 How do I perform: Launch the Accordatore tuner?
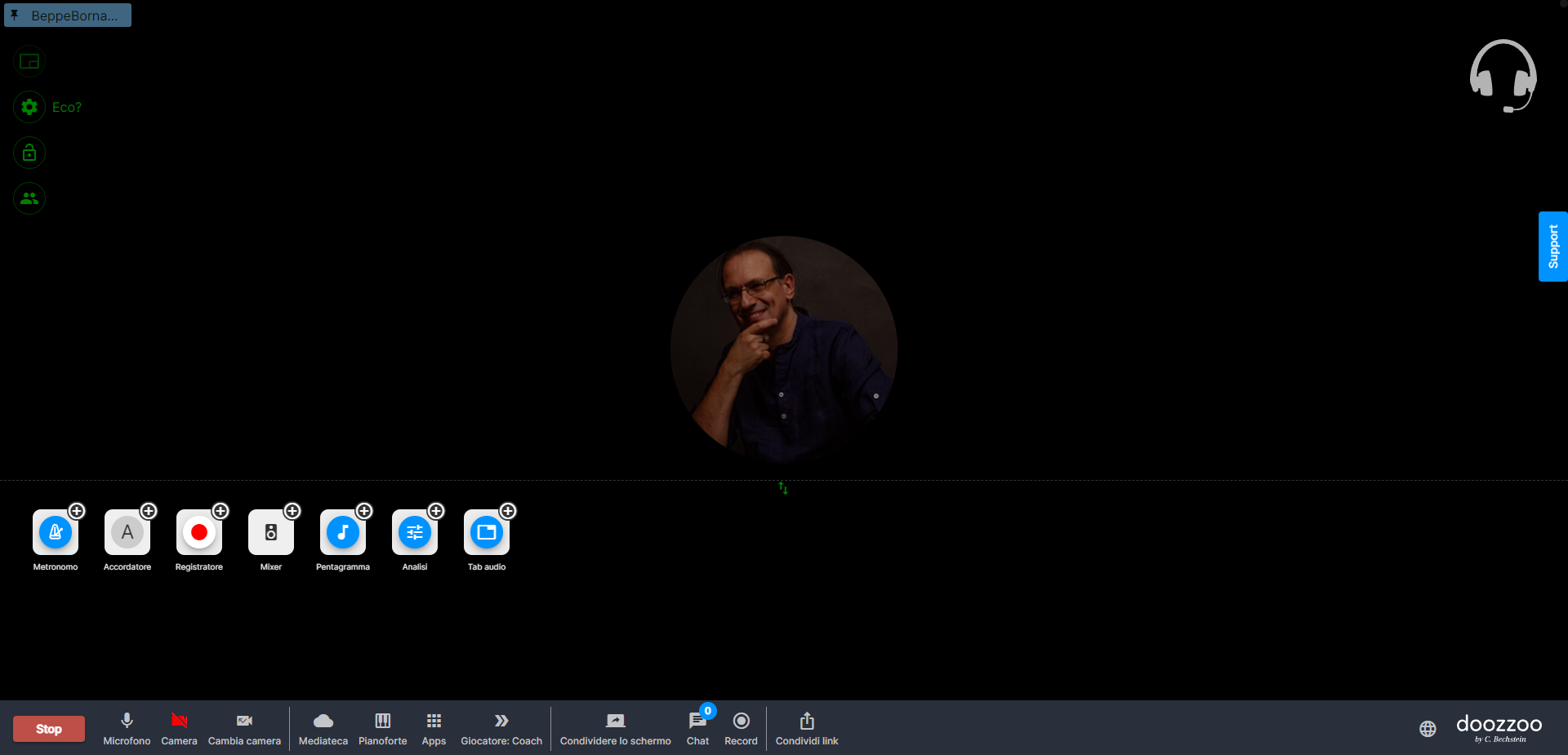(x=127, y=533)
